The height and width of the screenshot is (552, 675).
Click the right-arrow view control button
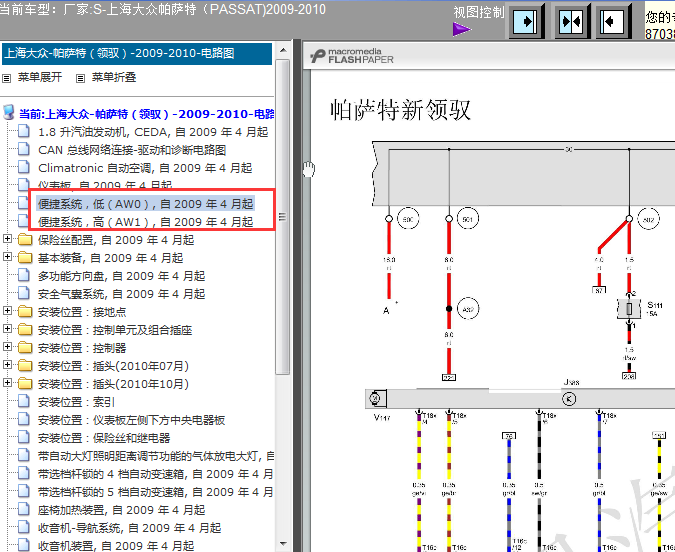[x=526, y=21]
